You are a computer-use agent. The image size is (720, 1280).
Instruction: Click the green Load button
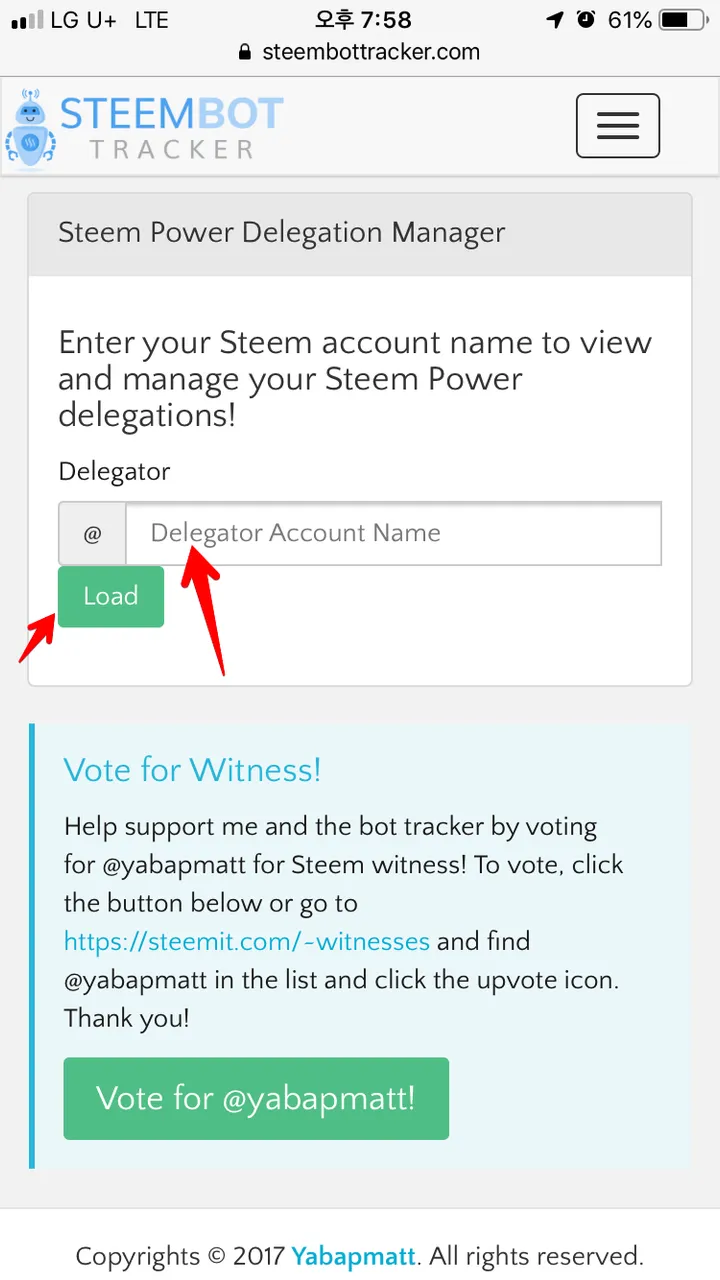(111, 597)
